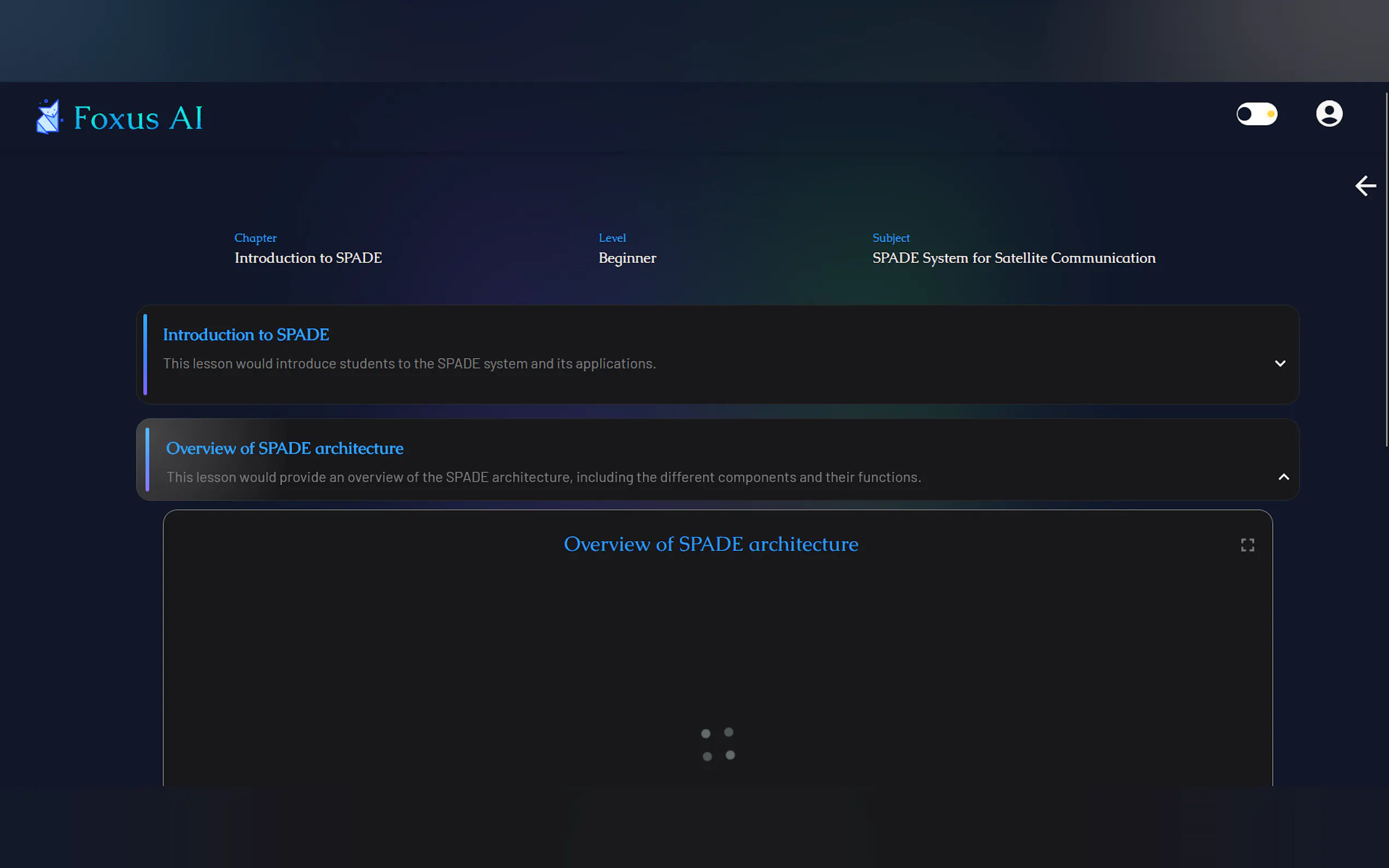Click the Foxus AI fox logo icon
The width and height of the screenshot is (1389, 868).
(48, 117)
